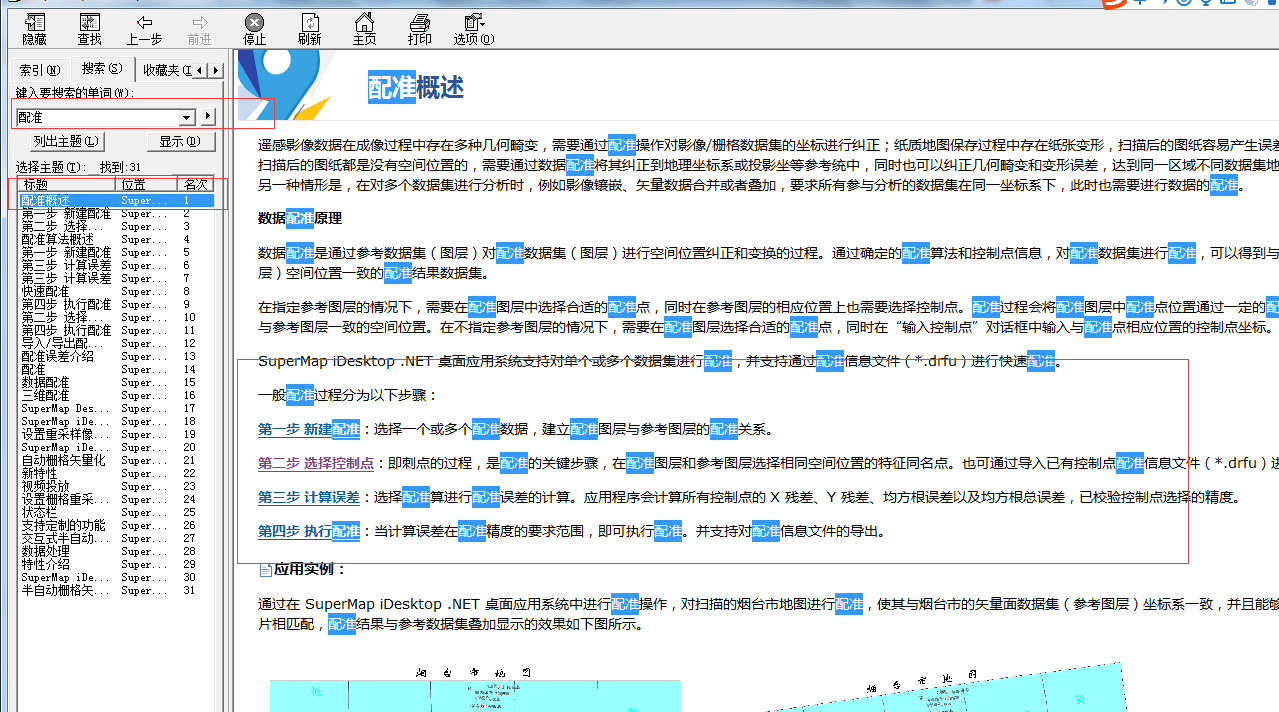
Task: Sort results by the 位置 column header
Action: (x=147, y=185)
